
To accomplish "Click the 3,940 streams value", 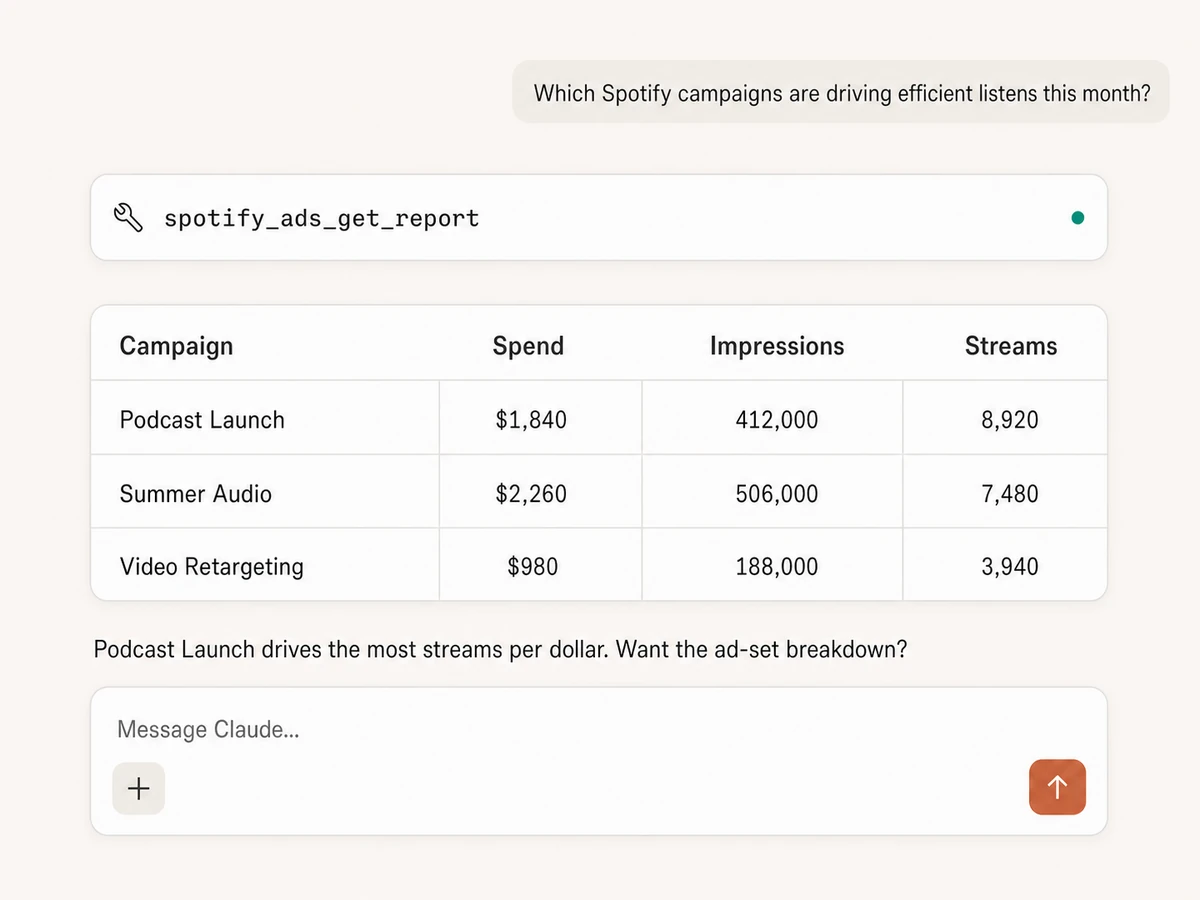I will 1010,567.
